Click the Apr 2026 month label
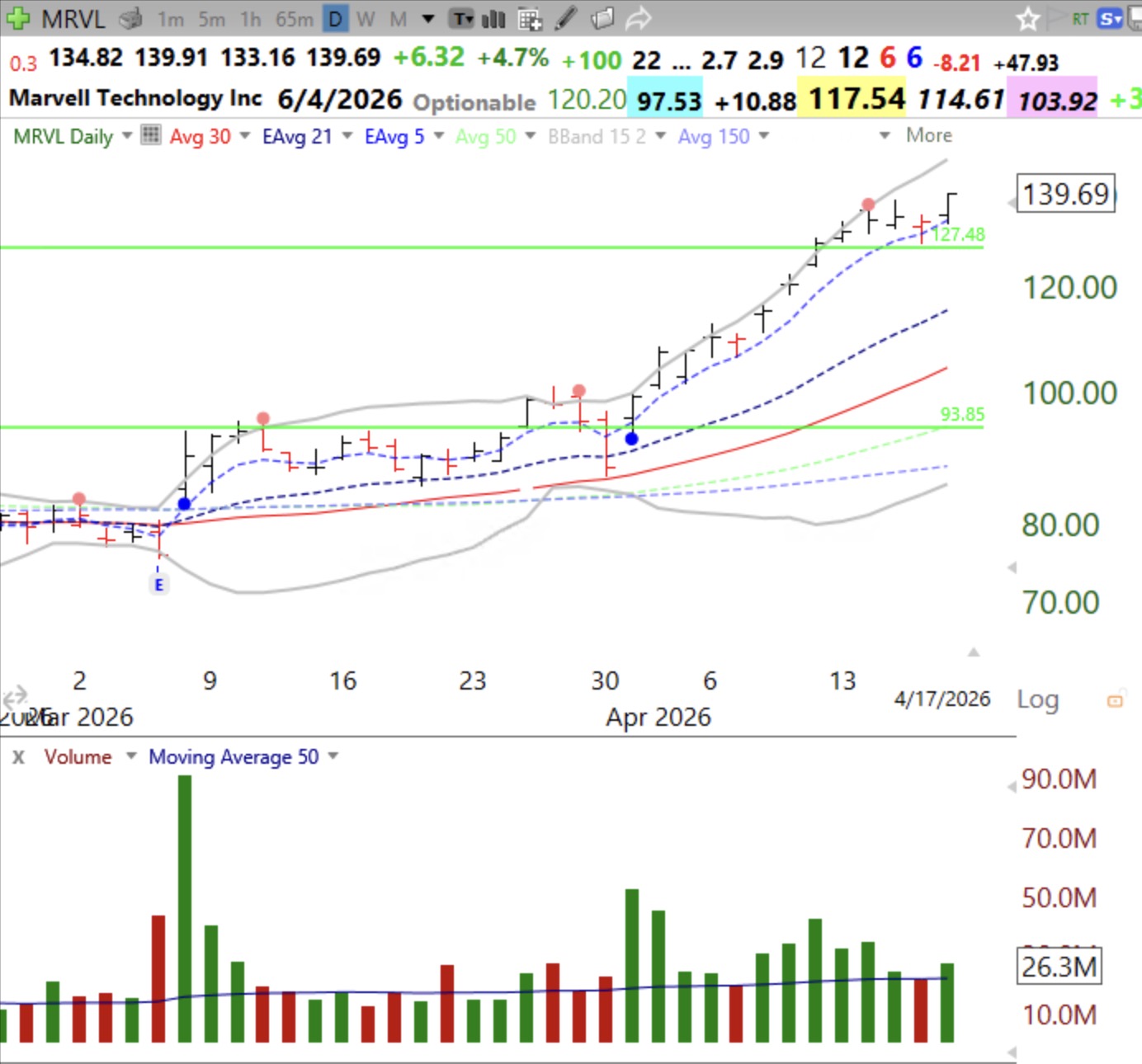 658,717
